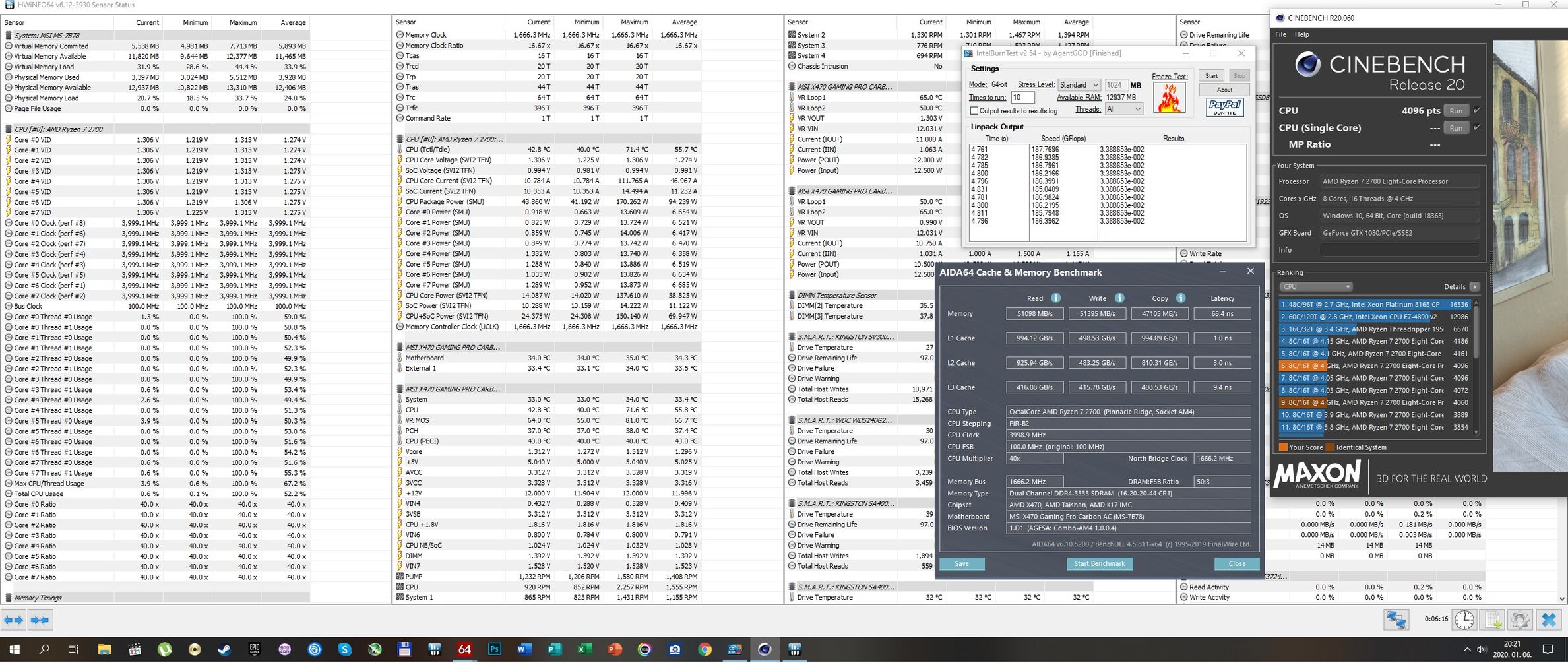Click the Freeze Test flame image in IntelBurnTest

click(x=1169, y=98)
